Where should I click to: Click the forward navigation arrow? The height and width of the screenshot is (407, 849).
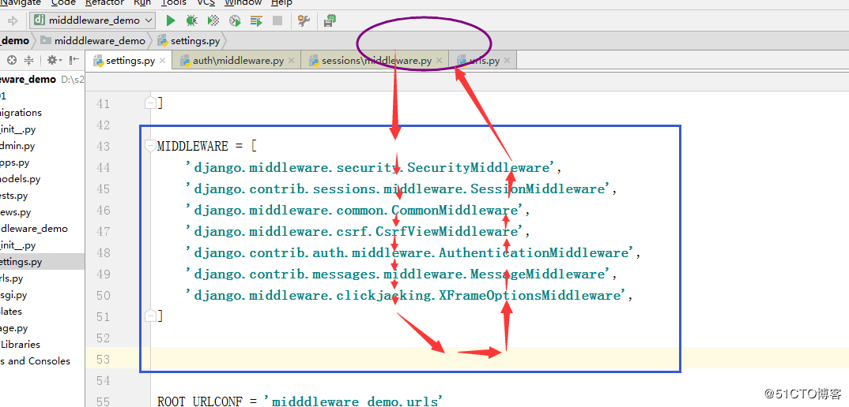point(13,21)
